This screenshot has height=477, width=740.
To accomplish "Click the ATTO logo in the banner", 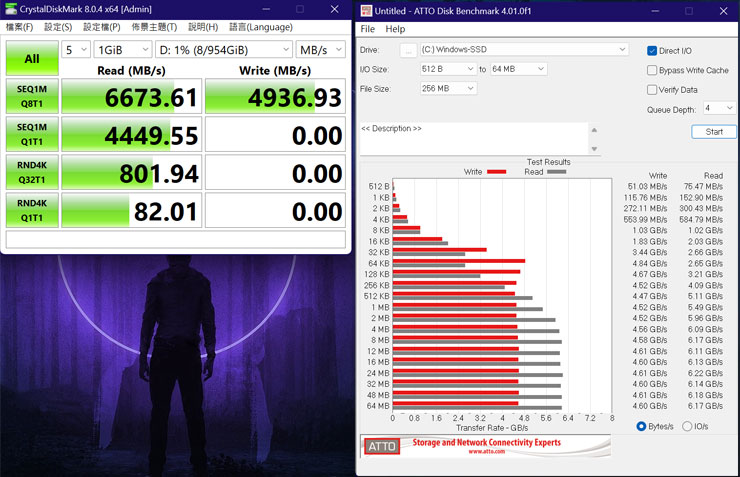I will tap(380, 446).
